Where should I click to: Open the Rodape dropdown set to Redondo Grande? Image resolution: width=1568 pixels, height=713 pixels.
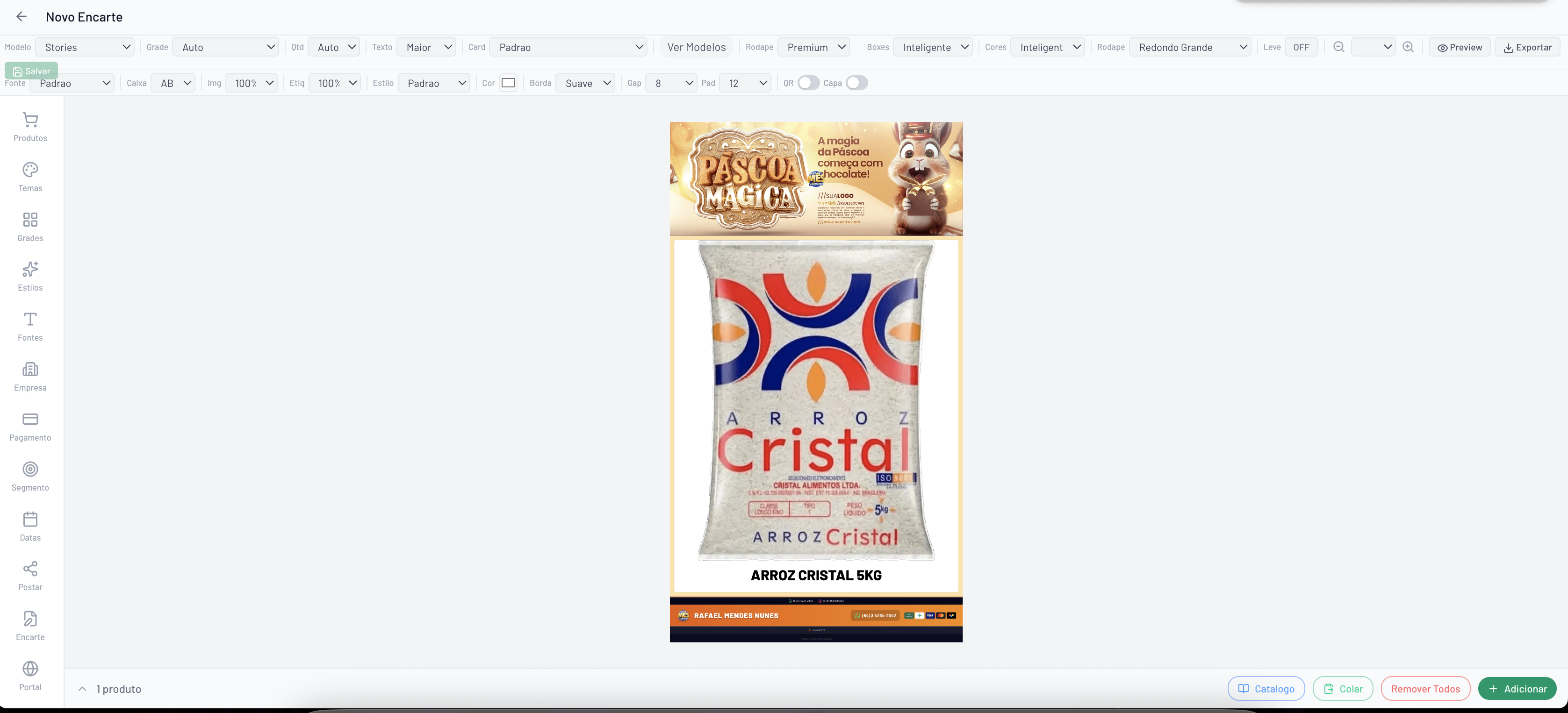pyautogui.click(x=1190, y=47)
